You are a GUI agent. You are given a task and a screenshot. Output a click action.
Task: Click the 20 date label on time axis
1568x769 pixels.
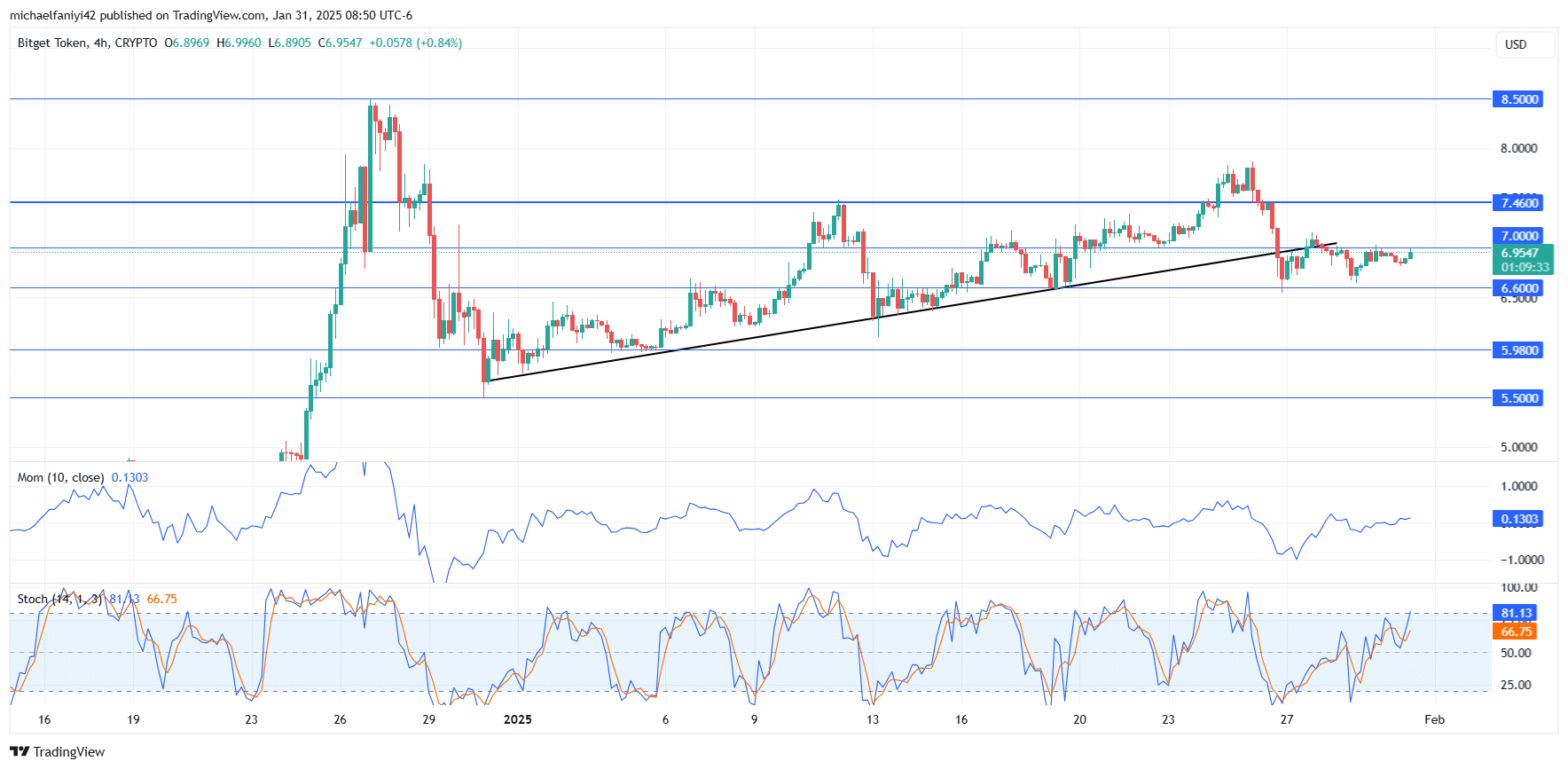tap(1079, 719)
